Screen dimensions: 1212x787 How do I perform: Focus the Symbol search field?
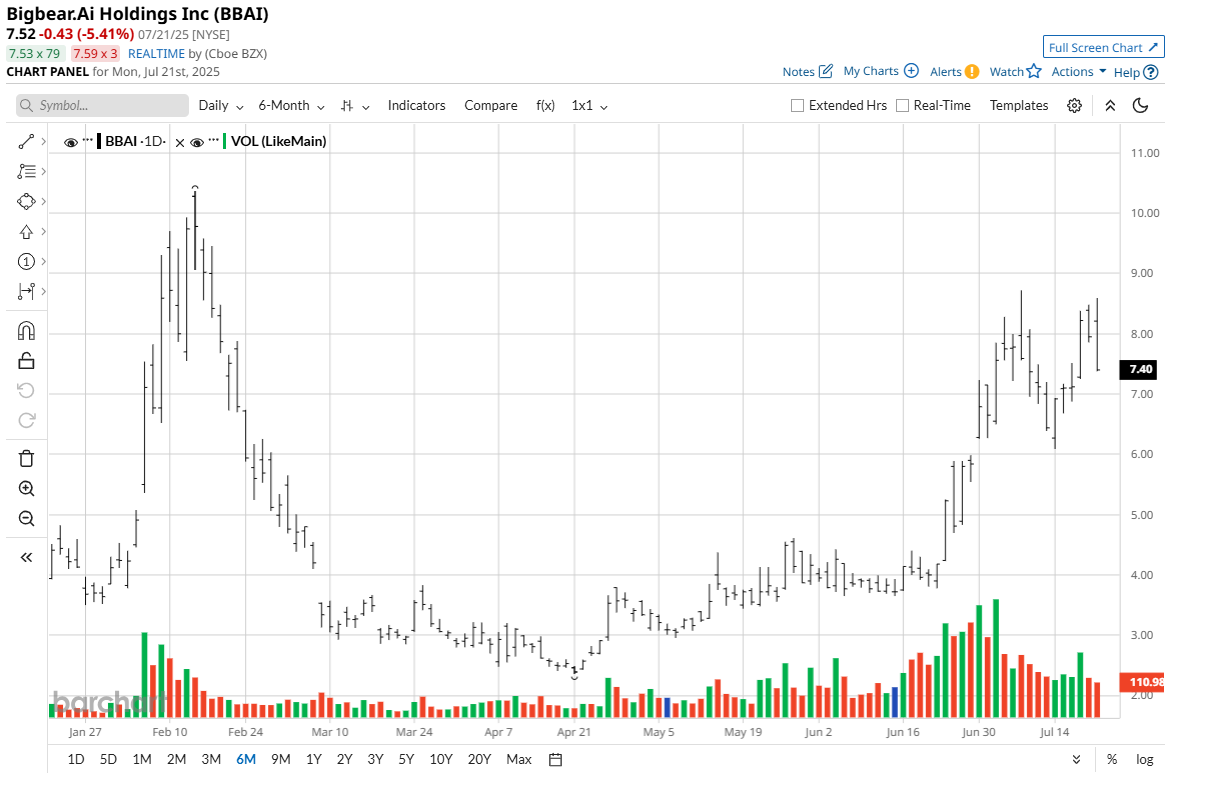(x=102, y=105)
